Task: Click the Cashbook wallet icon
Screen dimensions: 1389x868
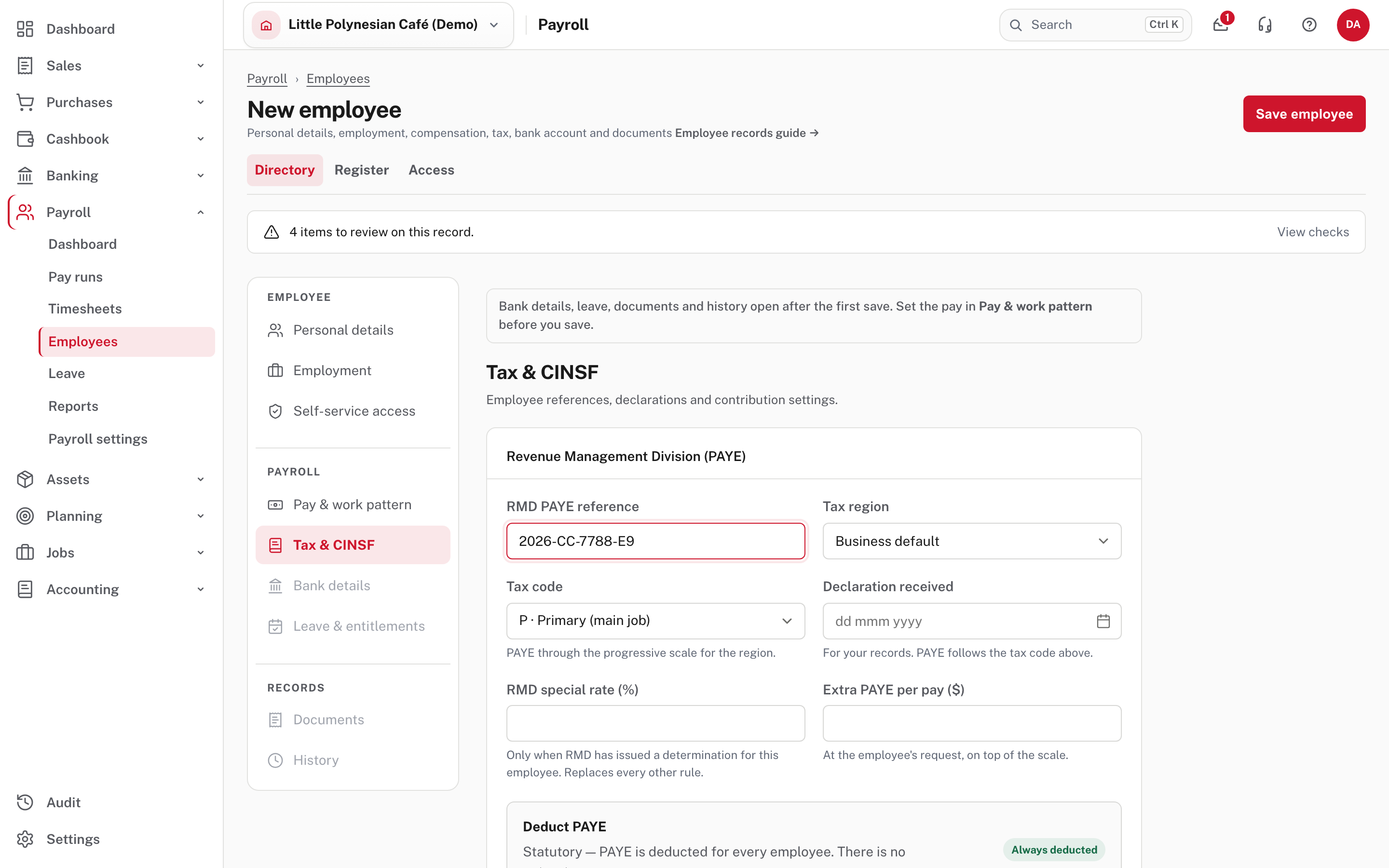Action: pyautogui.click(x=25, y=139)
